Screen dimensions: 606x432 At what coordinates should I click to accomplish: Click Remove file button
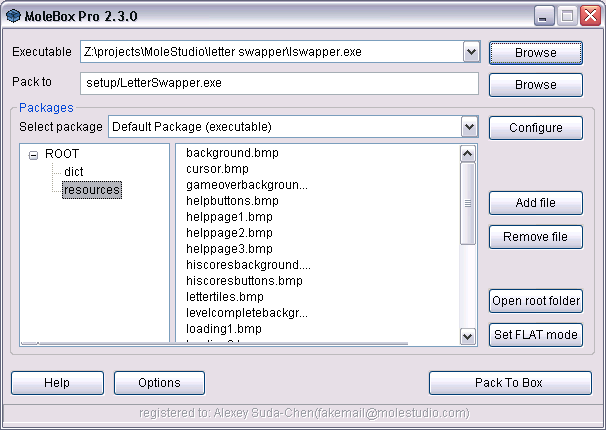click(x=535, y=237)
